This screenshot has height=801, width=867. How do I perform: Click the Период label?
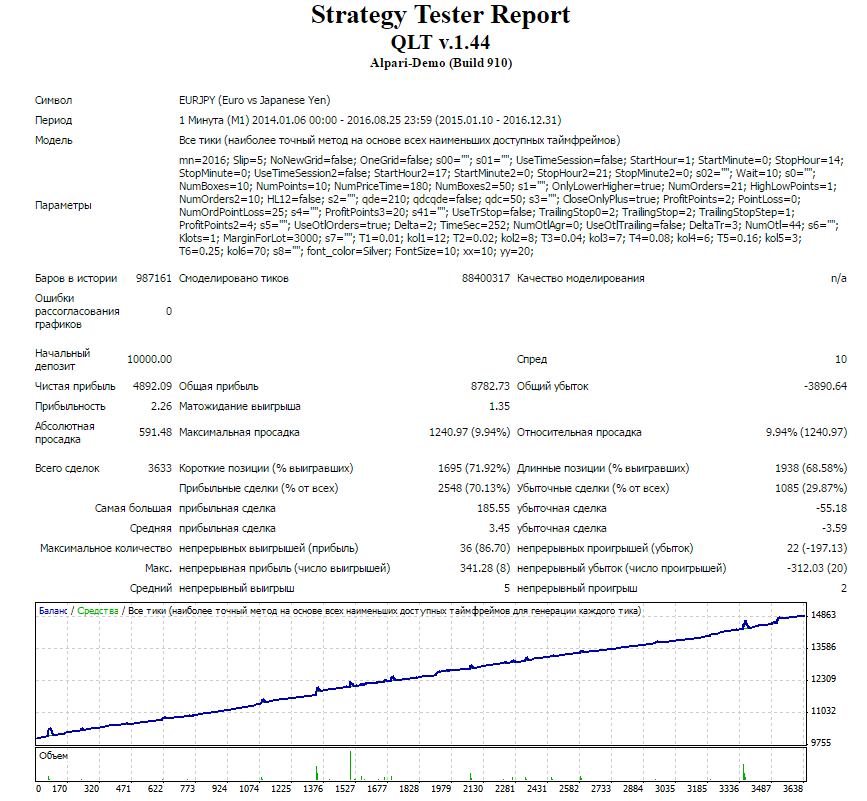pyautogui.click(x=53, y=120)
